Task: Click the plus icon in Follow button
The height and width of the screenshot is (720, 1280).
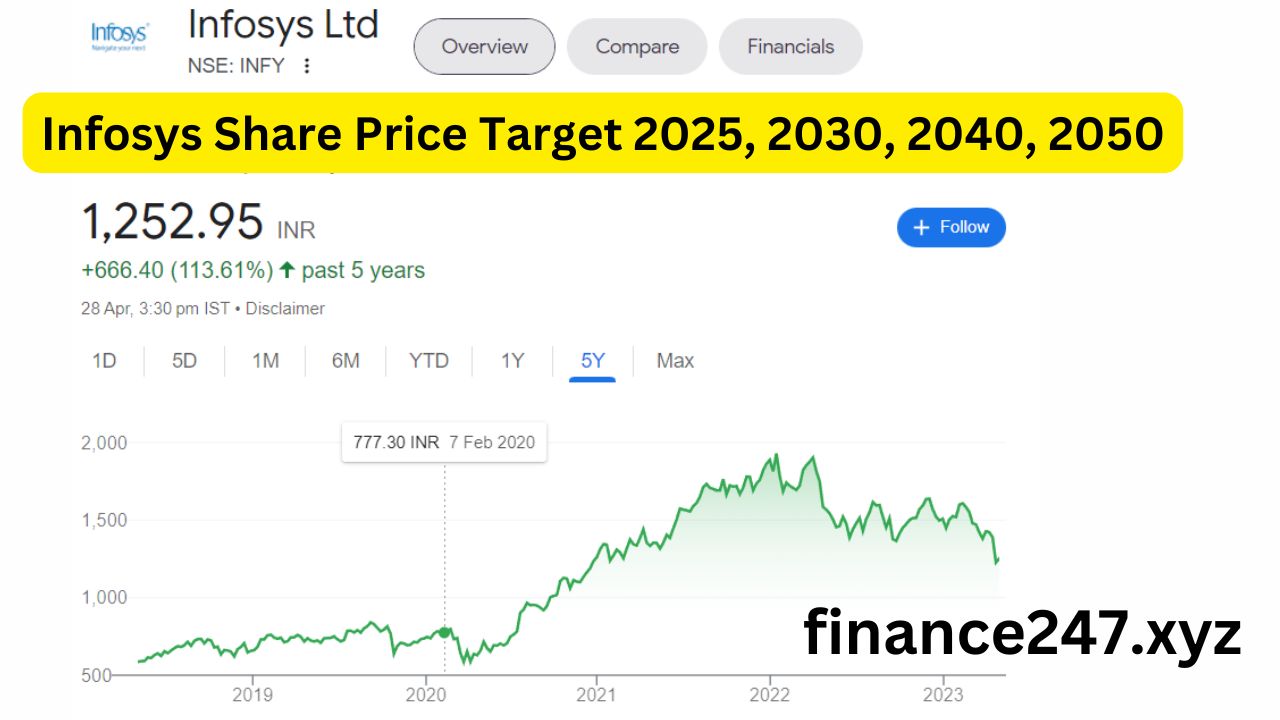Action: tap(922, 228)
